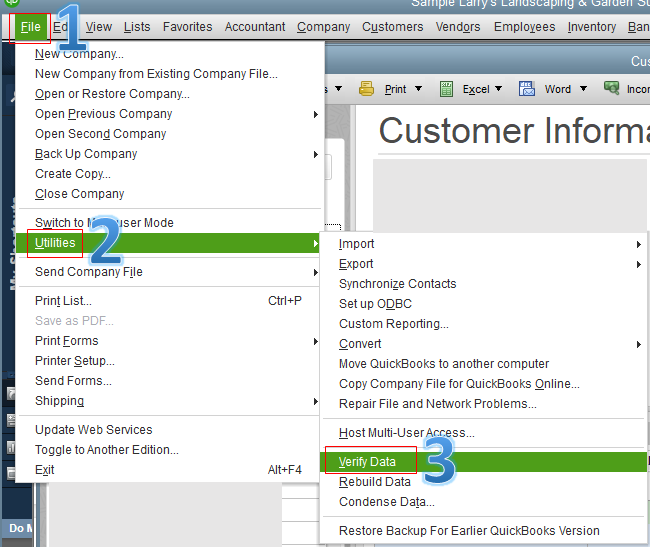Image resolution: width=650 pixels, height=547 pixels.
Task: Click the Word document icon
Action: [x=527, y=89]
